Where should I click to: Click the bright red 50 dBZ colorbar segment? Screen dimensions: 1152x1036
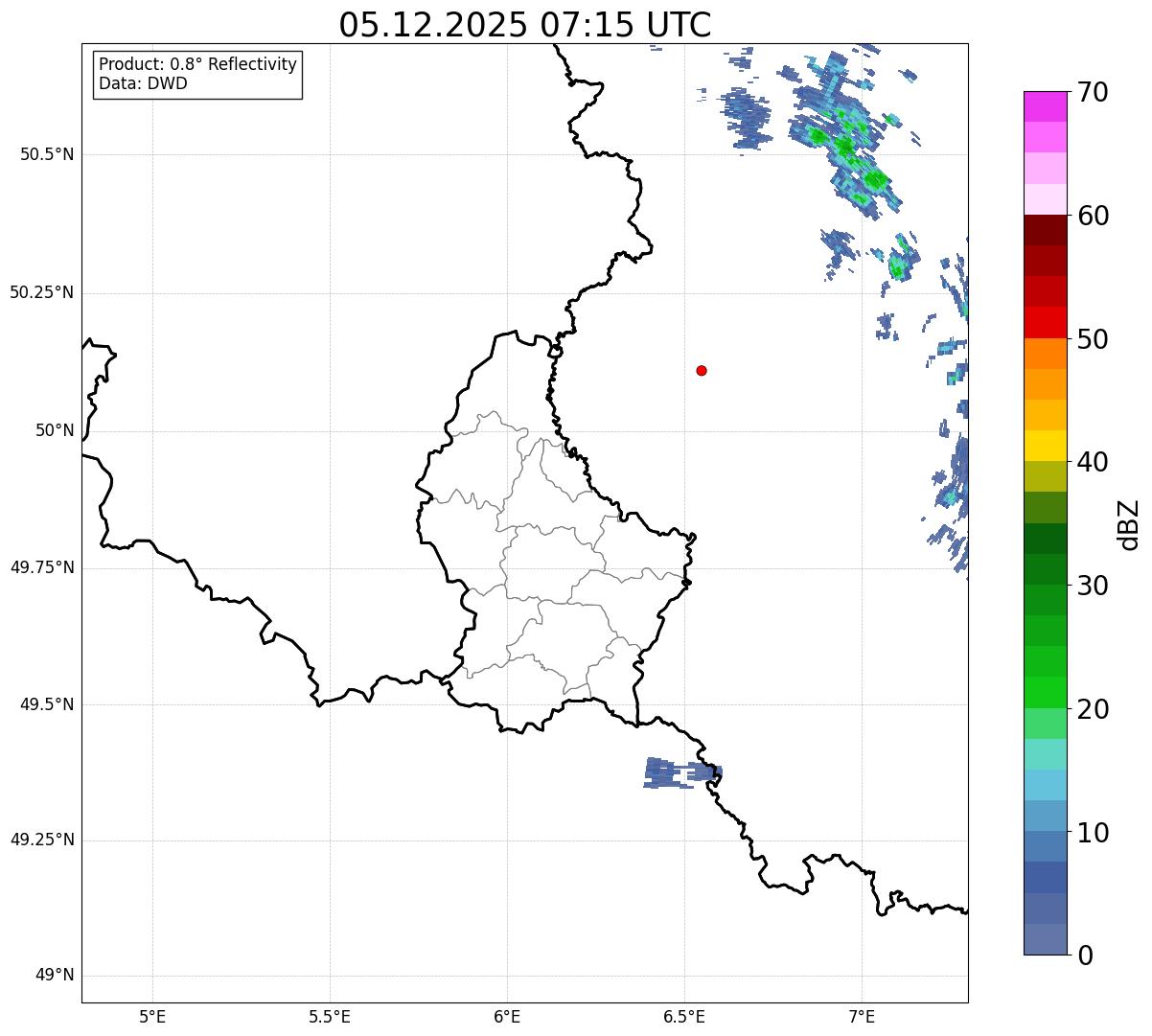click(1046, 322)
